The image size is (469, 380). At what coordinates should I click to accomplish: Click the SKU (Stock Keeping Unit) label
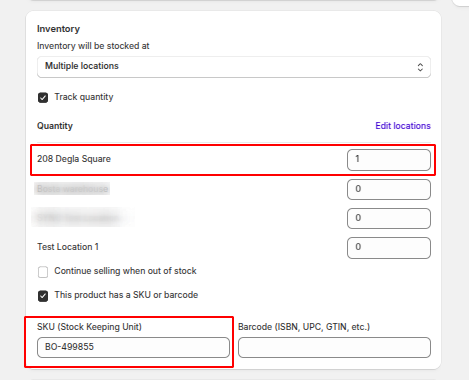pyautogui.click(x=89, y=327)
